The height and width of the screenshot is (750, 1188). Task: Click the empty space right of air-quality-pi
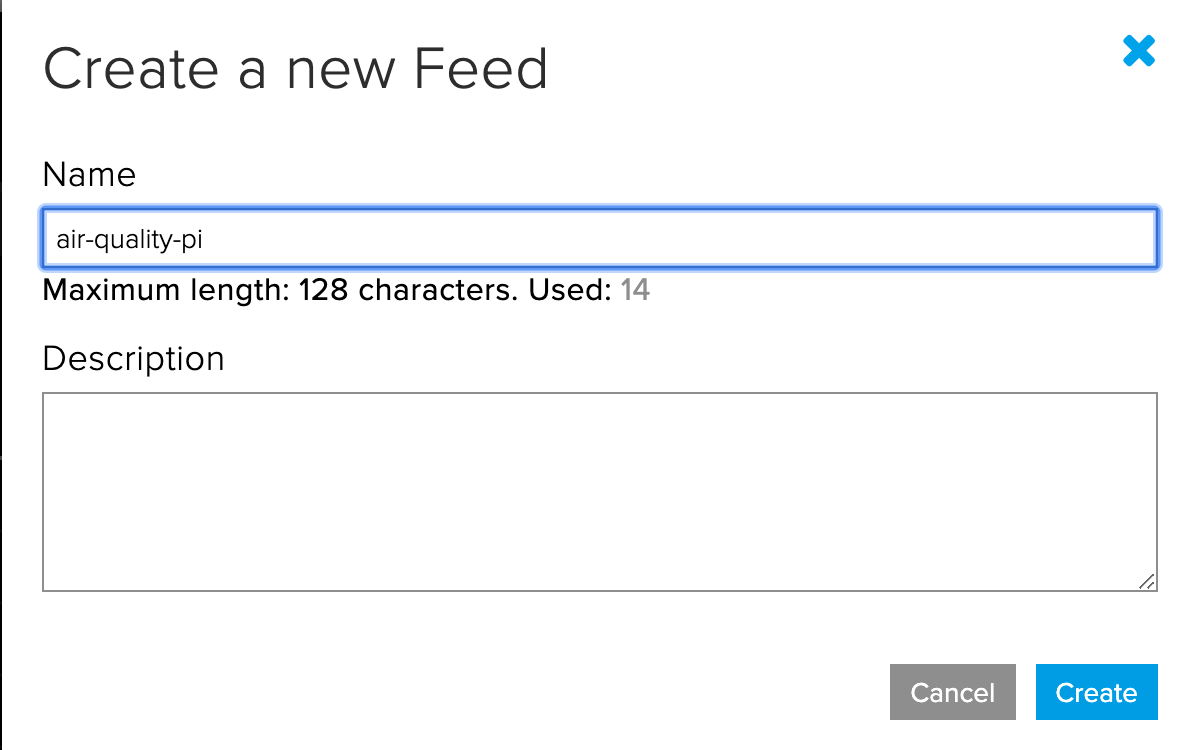700,240
